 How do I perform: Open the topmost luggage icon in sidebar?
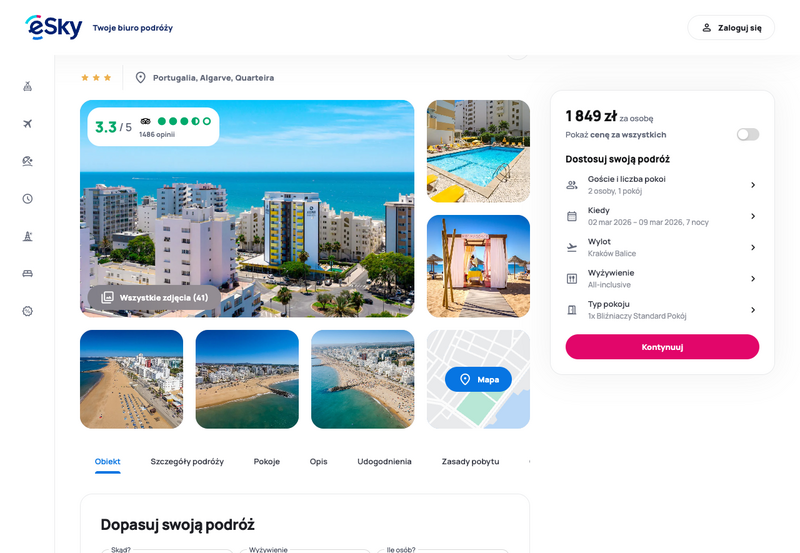point(28,86)
